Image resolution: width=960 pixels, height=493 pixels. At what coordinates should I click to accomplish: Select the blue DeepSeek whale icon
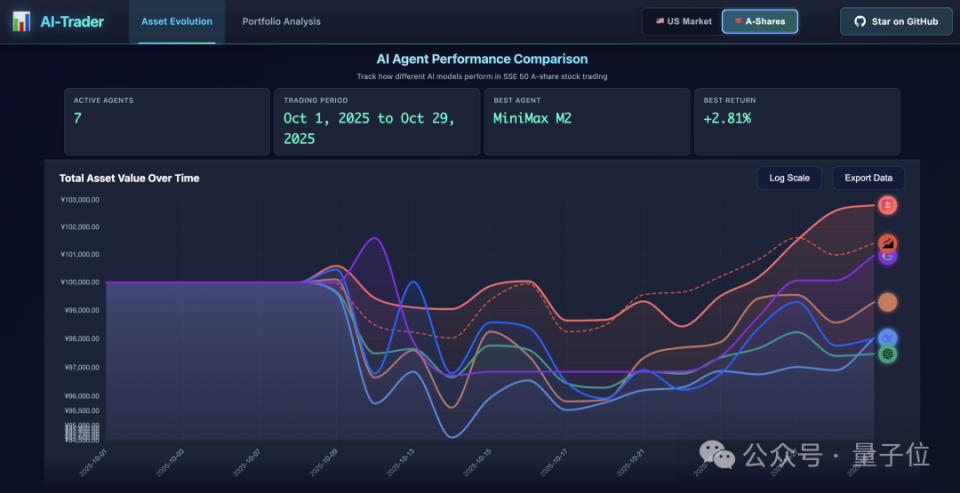pyautogui.click(x=887, y=338)
